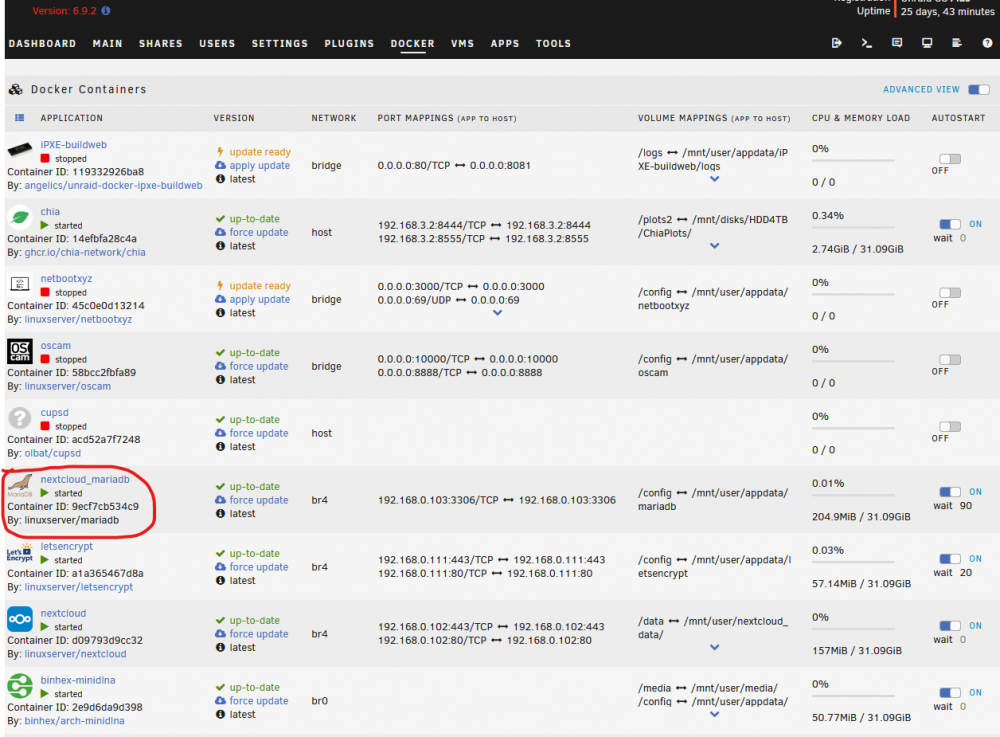The image size is (1000, 737).
Task: Force update the chia container
Action: pyautogui.click(x=259, y=232)
